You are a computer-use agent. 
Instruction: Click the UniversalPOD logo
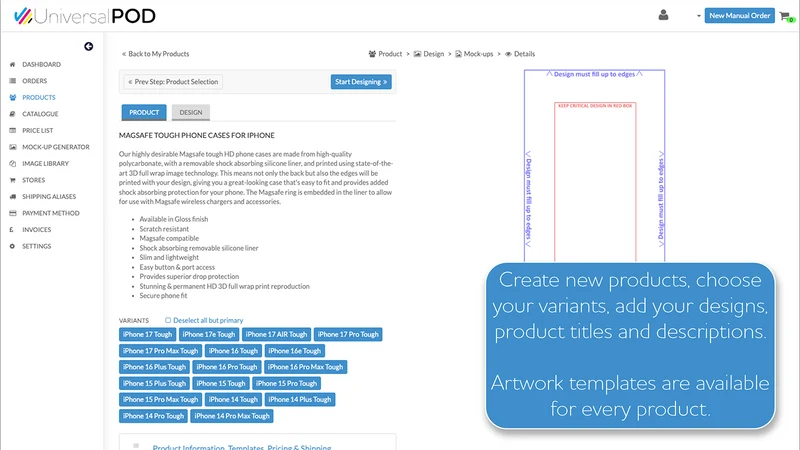(x=85, y=16)
